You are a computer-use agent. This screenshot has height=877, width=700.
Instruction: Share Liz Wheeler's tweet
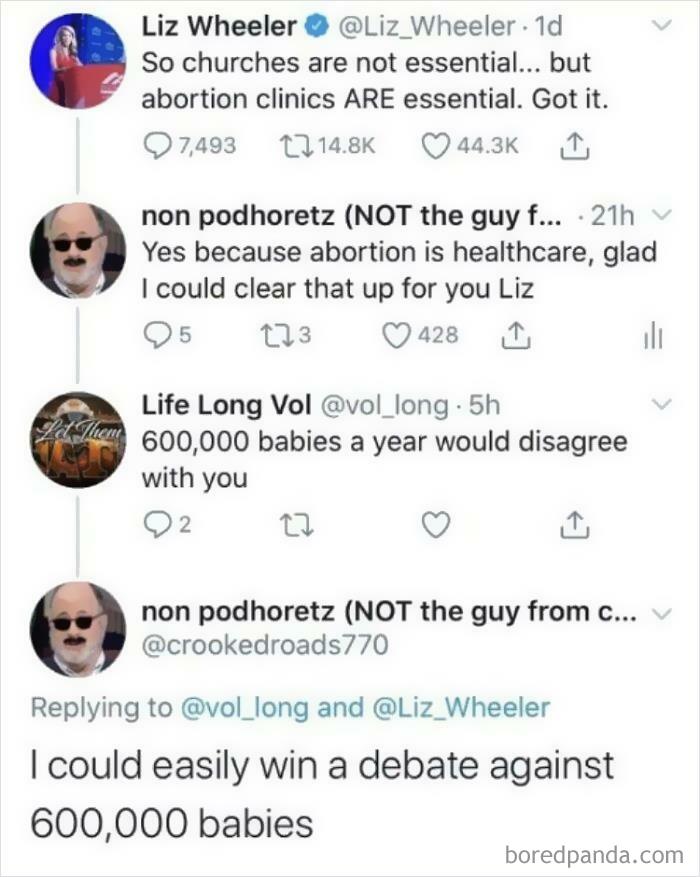click(x=573, y=145)
